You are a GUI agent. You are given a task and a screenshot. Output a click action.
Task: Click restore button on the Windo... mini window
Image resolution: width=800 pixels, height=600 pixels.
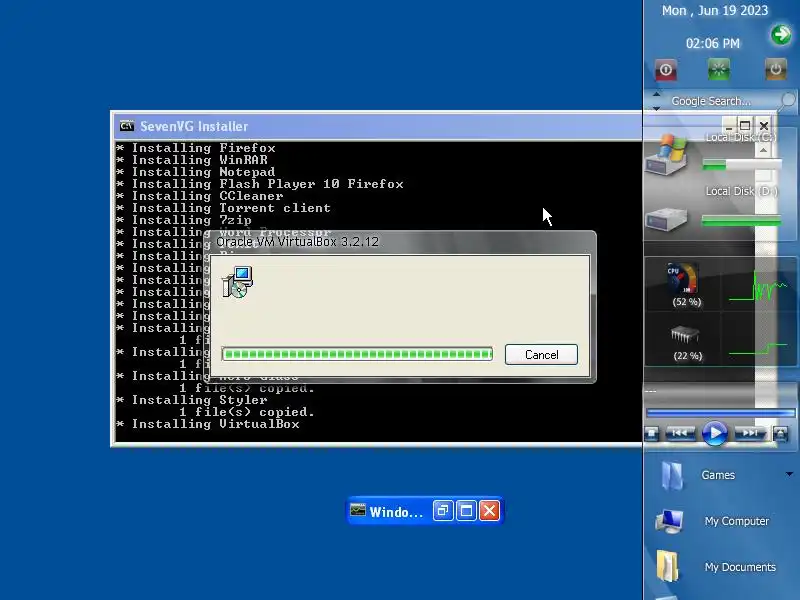coord(442,511)
